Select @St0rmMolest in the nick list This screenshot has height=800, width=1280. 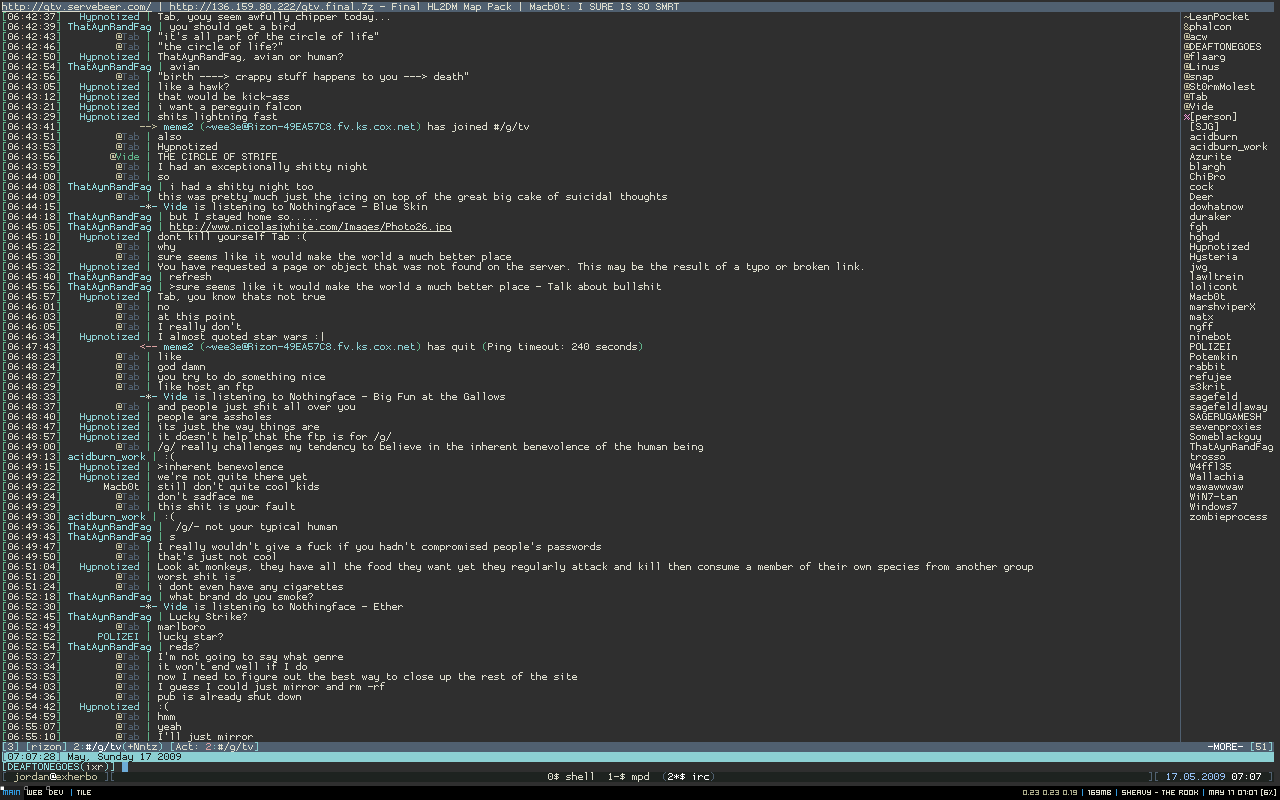click(1219, 87)
